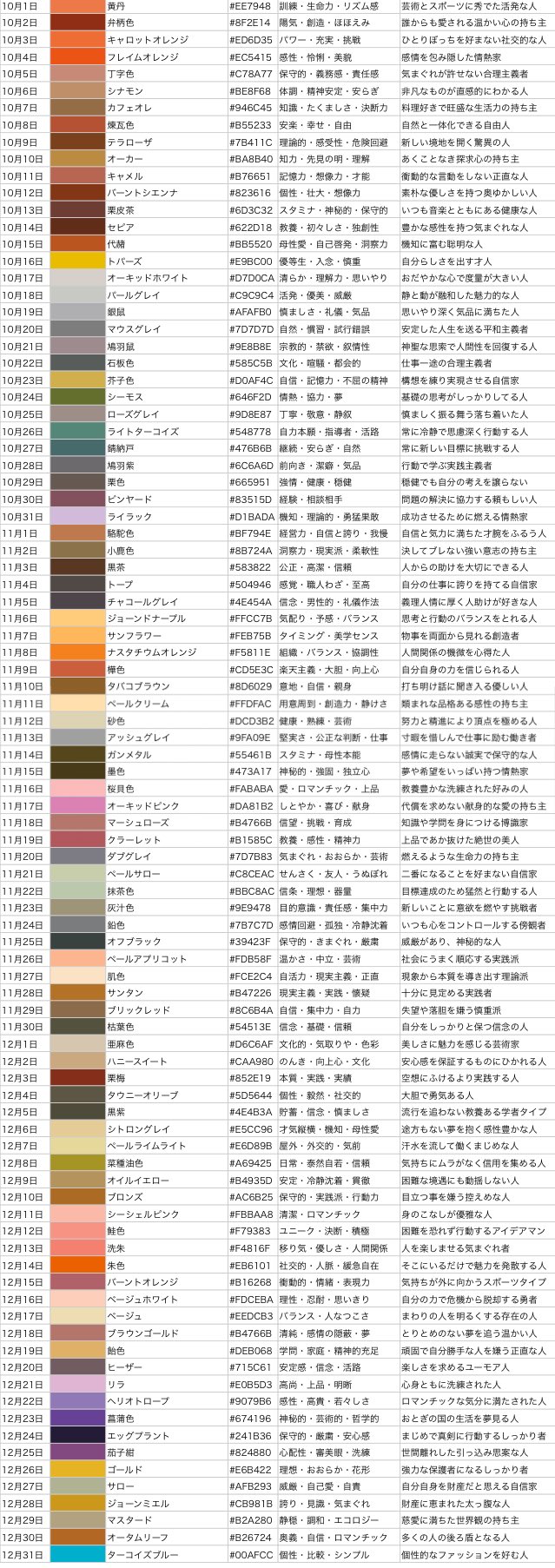Viewport: 555px width, 1568px height.
Task: Select the hex code #E9BC00
Action: (250, 261)
